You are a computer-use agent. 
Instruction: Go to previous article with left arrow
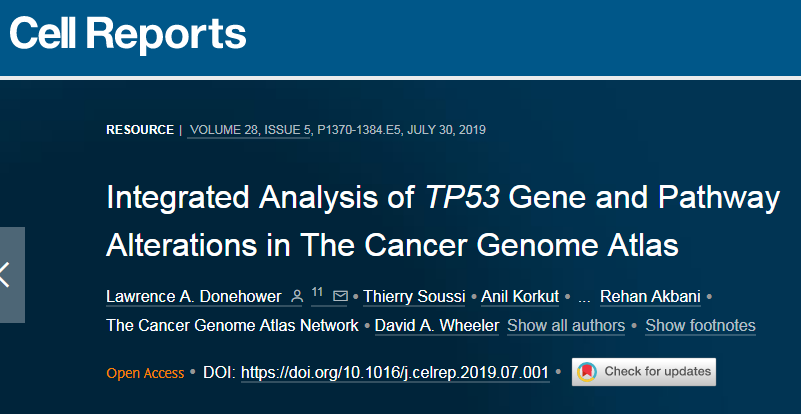click(x=11, y=274)
